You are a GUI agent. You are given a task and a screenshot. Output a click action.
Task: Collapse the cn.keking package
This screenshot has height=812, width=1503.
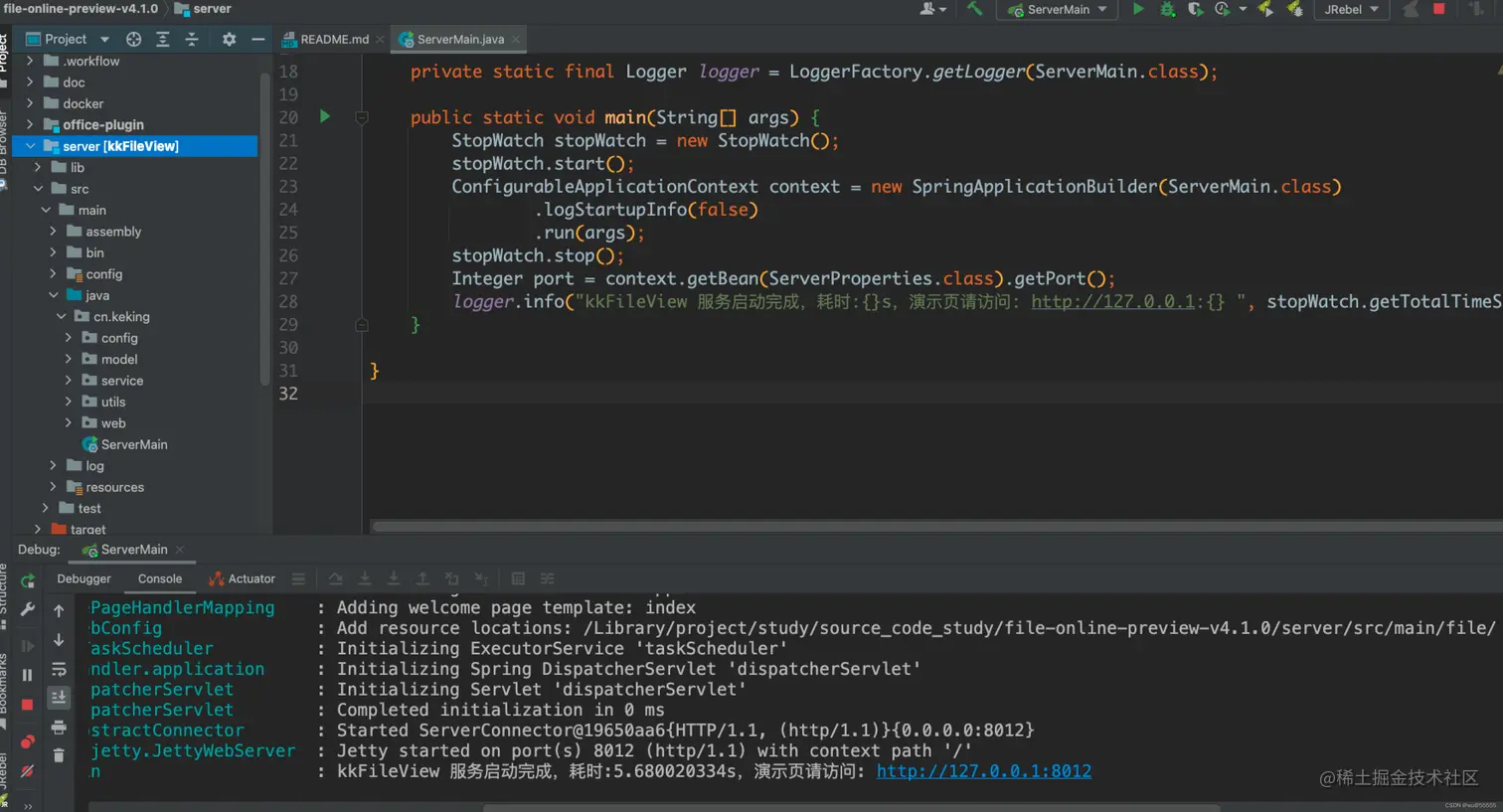[61, 316]
